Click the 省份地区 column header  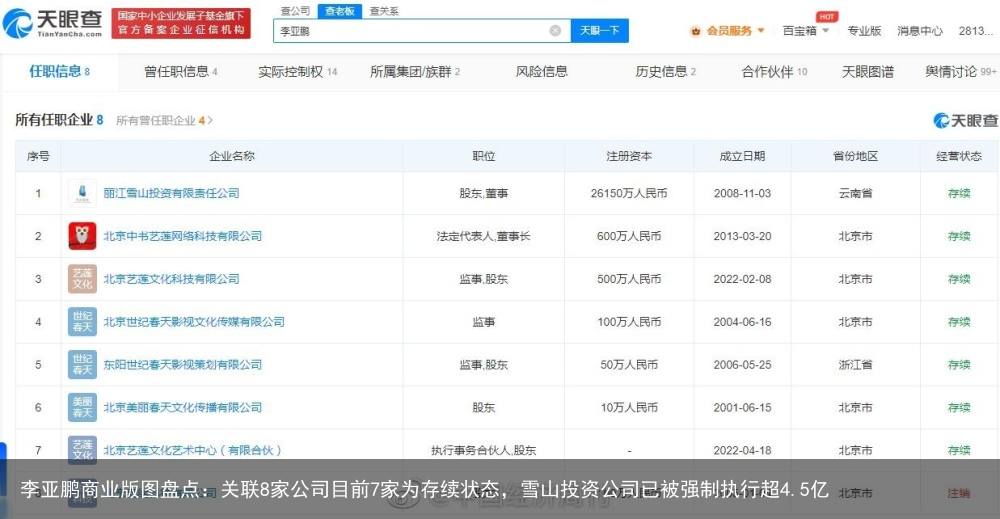click(855, 156)
